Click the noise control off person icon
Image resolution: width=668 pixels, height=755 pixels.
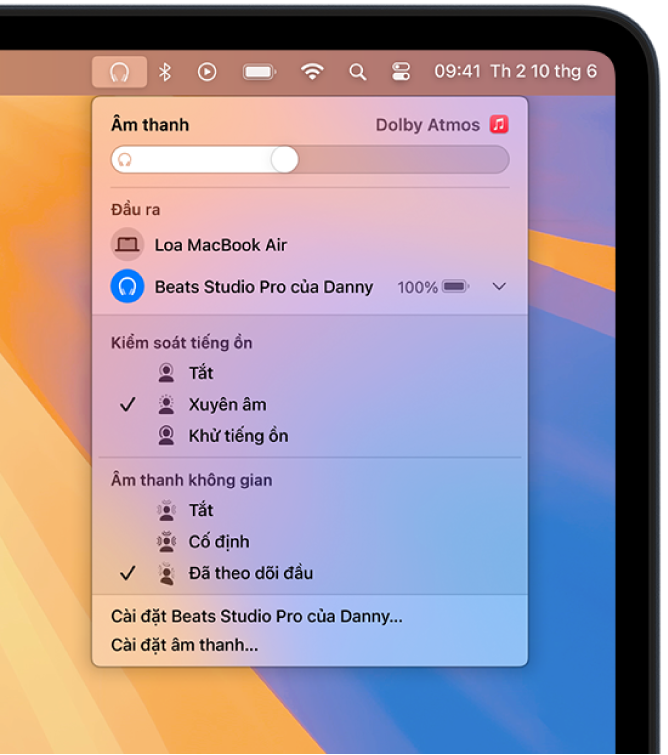[166, 373]
